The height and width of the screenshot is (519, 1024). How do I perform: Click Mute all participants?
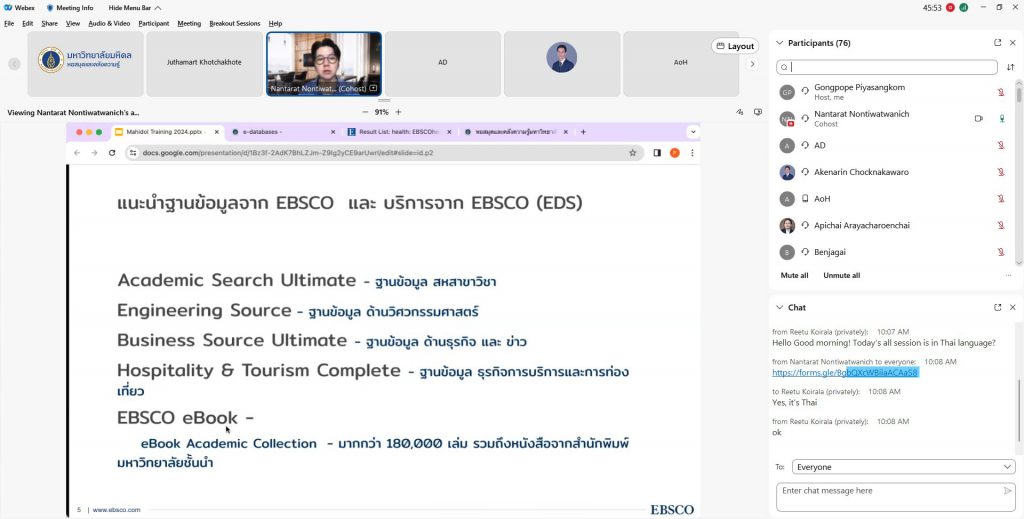[794, 275]
